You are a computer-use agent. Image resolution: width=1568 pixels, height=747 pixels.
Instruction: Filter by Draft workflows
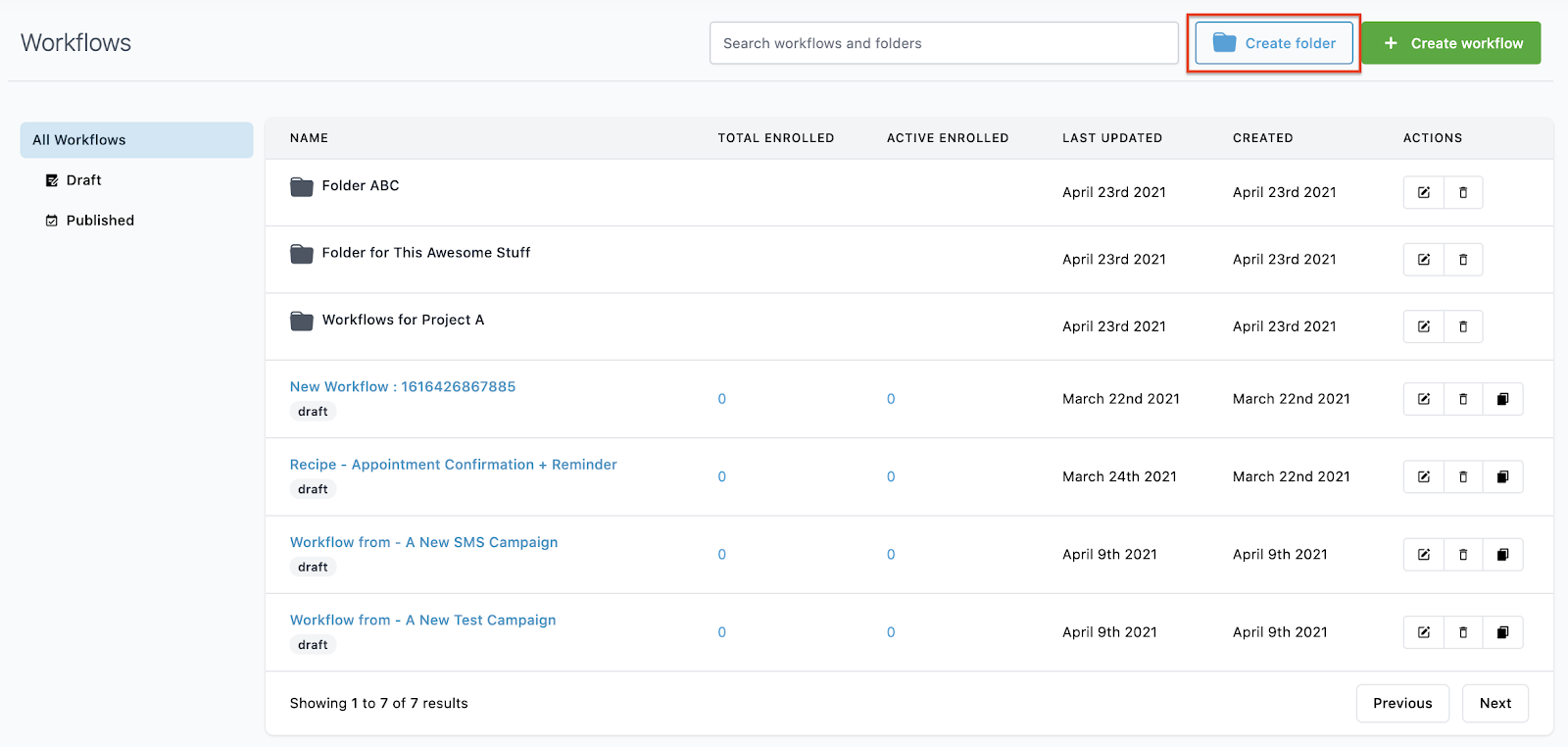click(x=83, y=180)
